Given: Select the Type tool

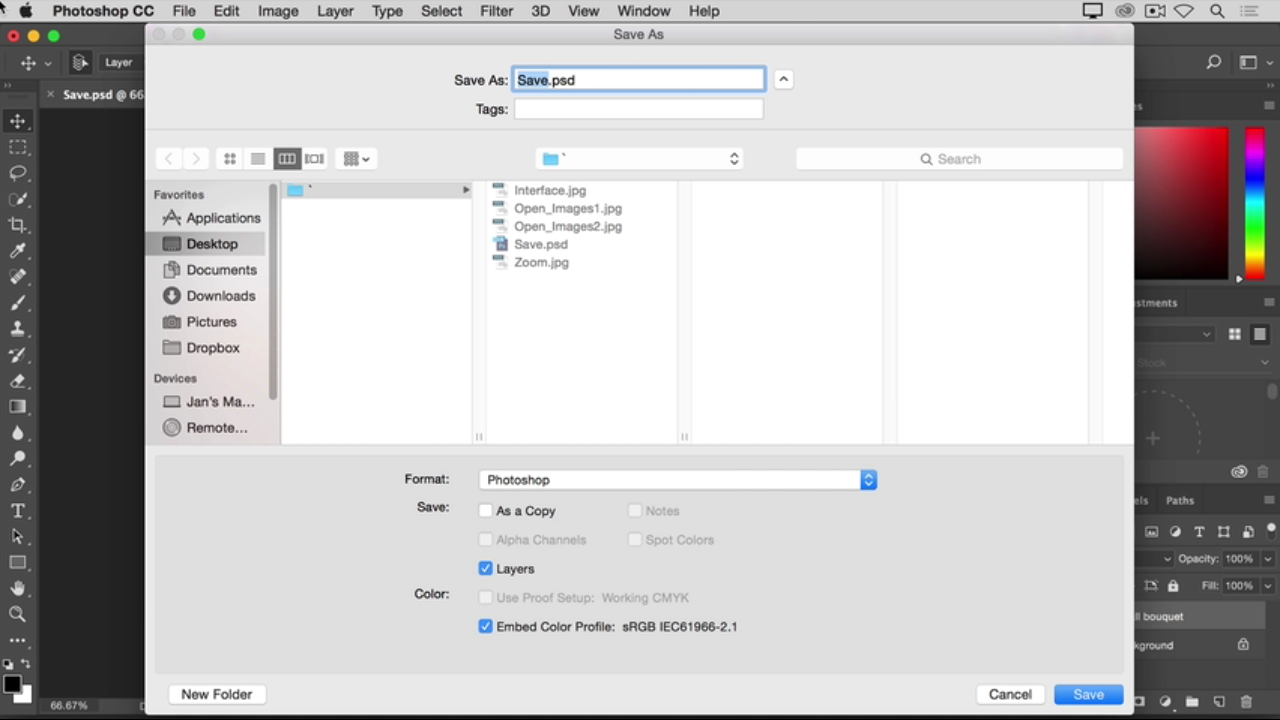Looking at the screenshot, I should [x=18, y=511].
